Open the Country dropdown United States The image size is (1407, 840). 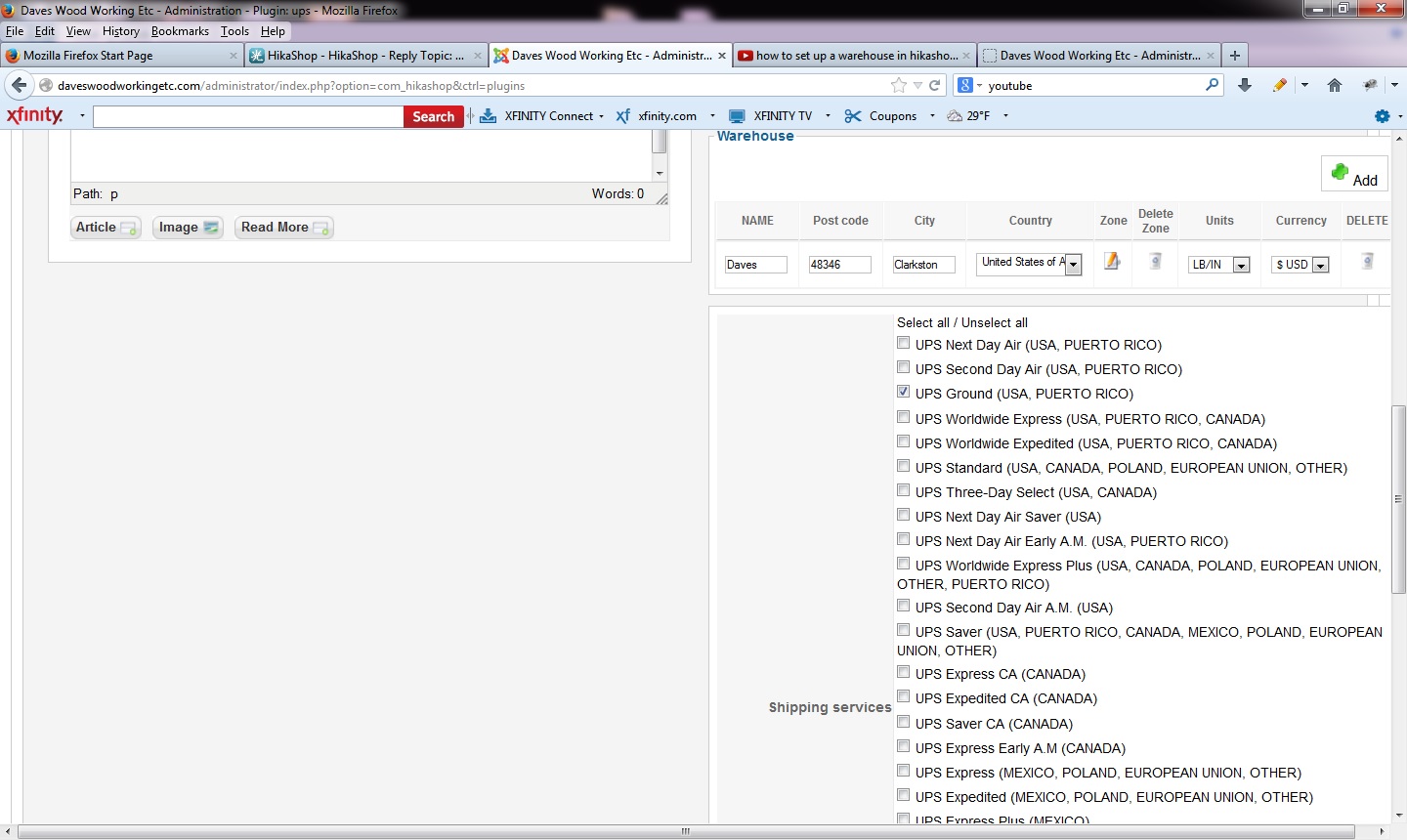click(1029, 264)
